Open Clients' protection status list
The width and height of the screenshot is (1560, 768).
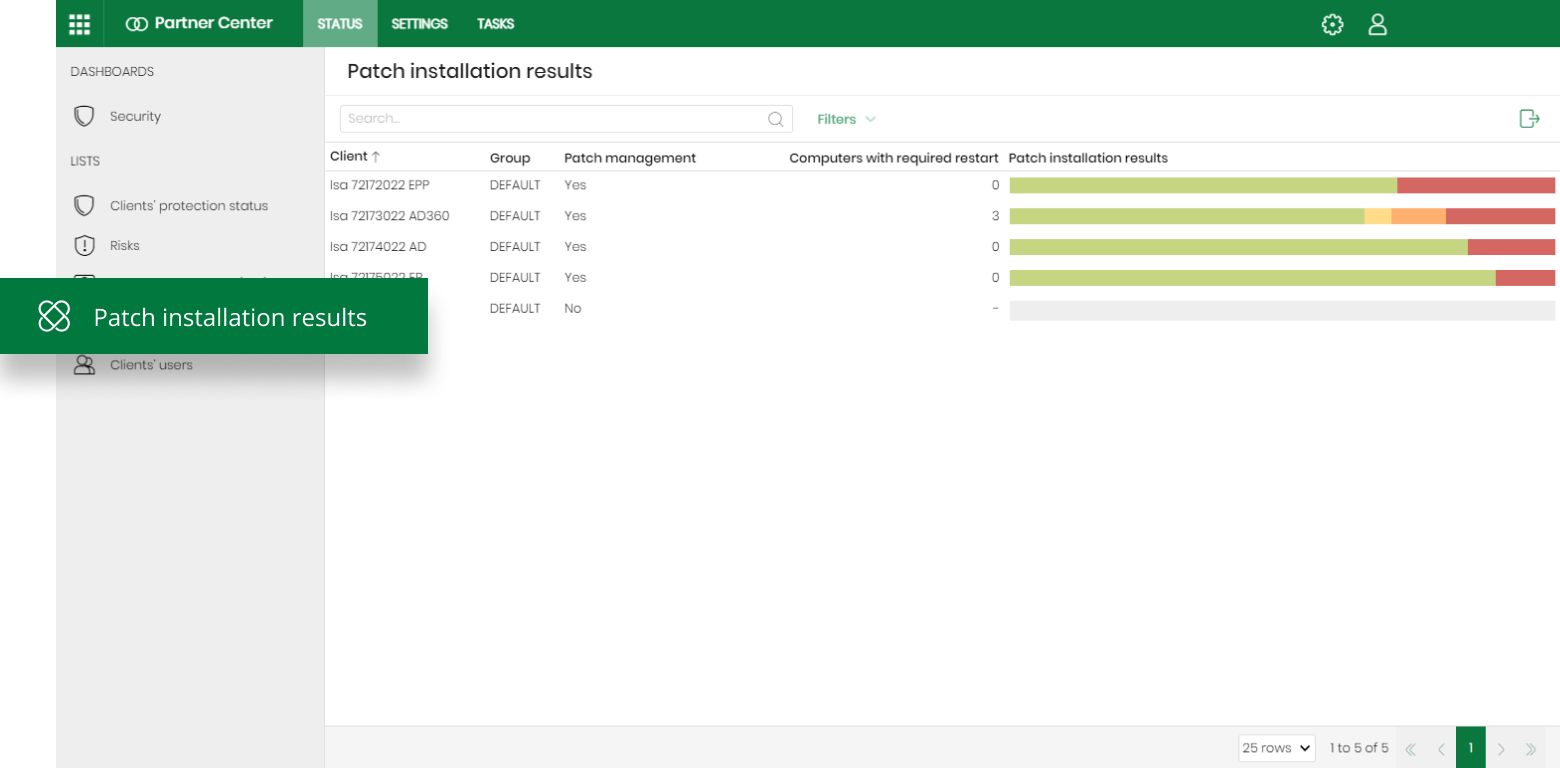tap(190, 206)
